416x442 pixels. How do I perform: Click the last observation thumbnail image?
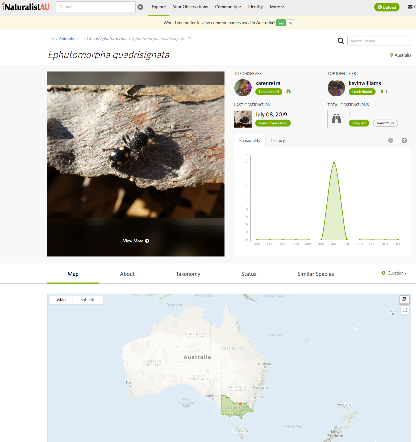(243, 119)
